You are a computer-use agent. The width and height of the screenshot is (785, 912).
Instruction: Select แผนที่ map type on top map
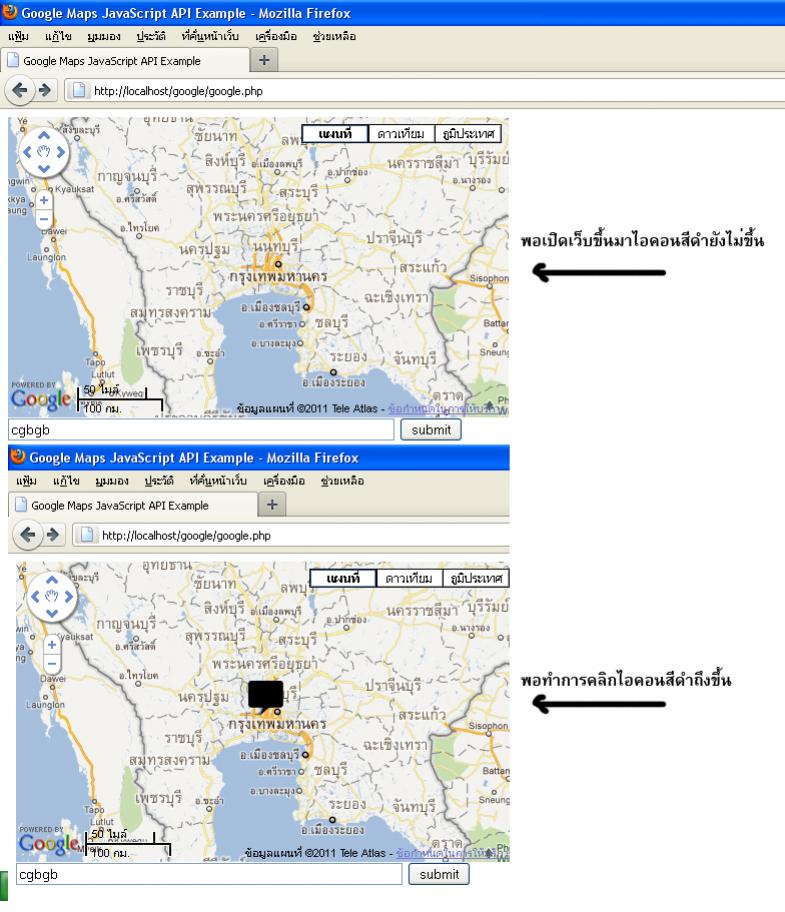click(335, 134)
